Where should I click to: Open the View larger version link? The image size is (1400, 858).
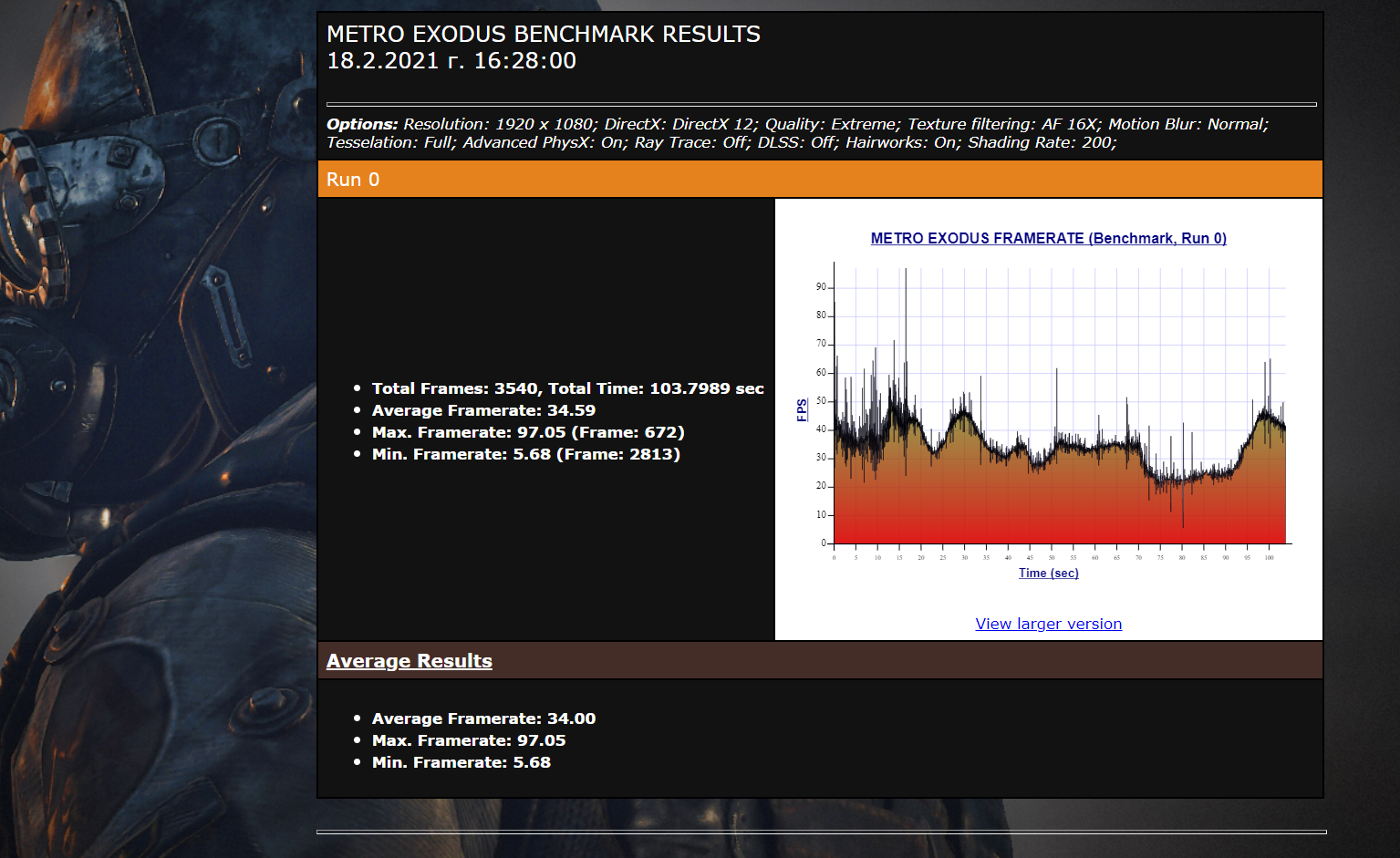coord(1048,624)
